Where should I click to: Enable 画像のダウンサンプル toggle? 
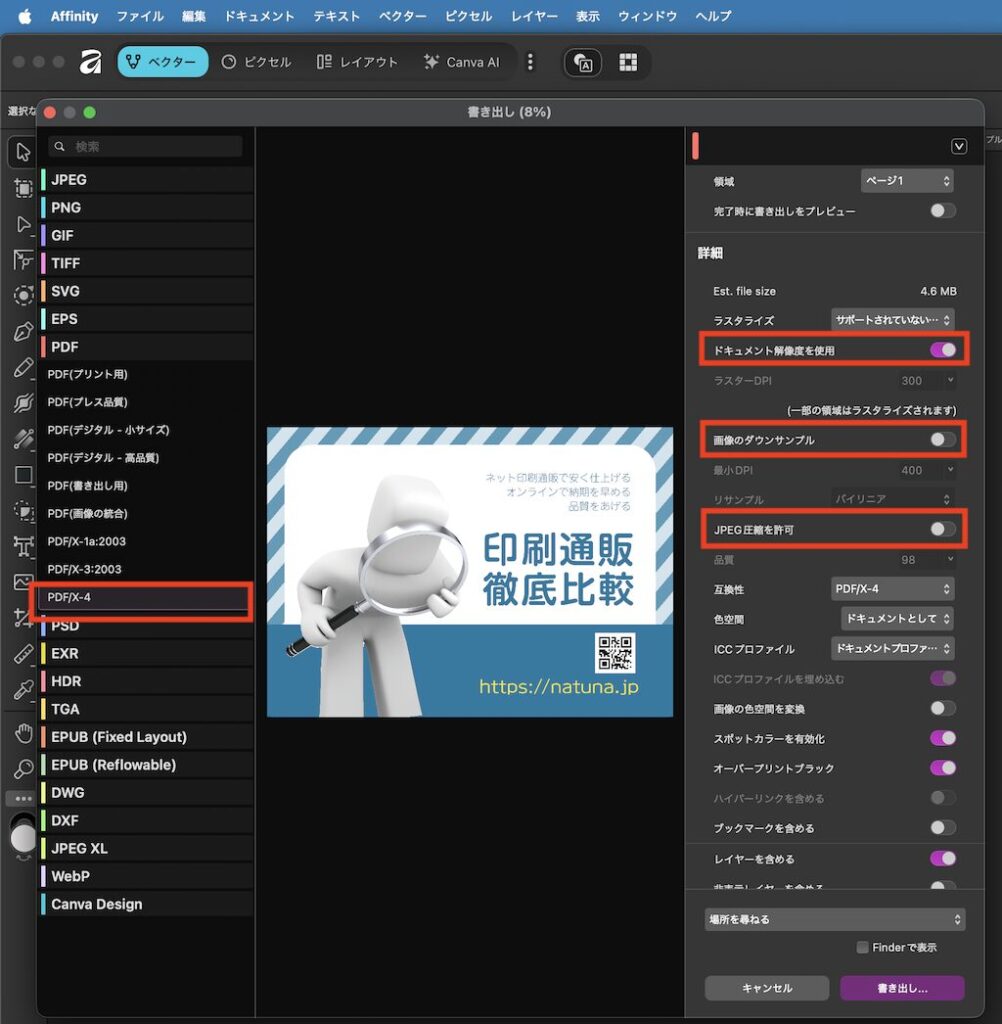(942, 439)
